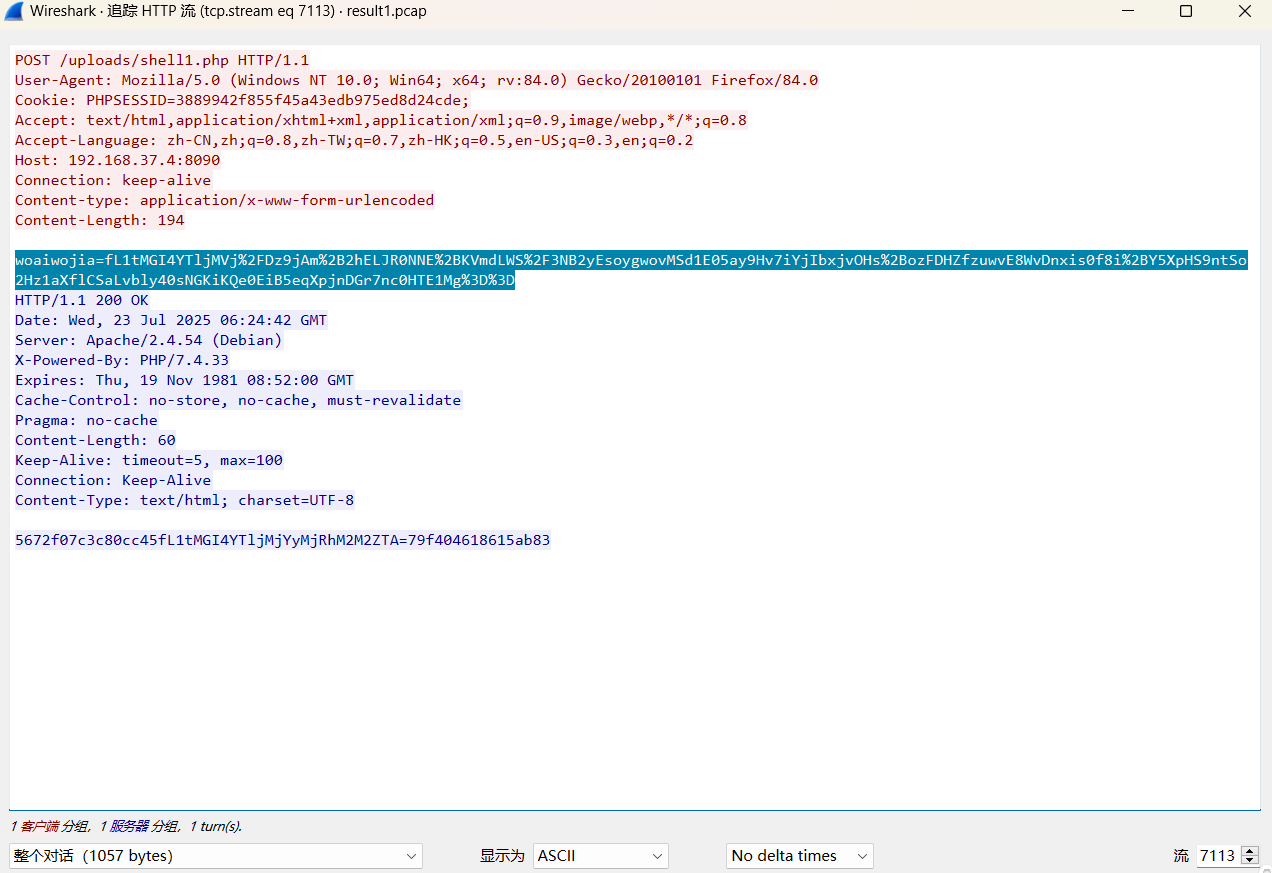Click the 流 stream label

pyautogui.click(x=1181, y=856)
